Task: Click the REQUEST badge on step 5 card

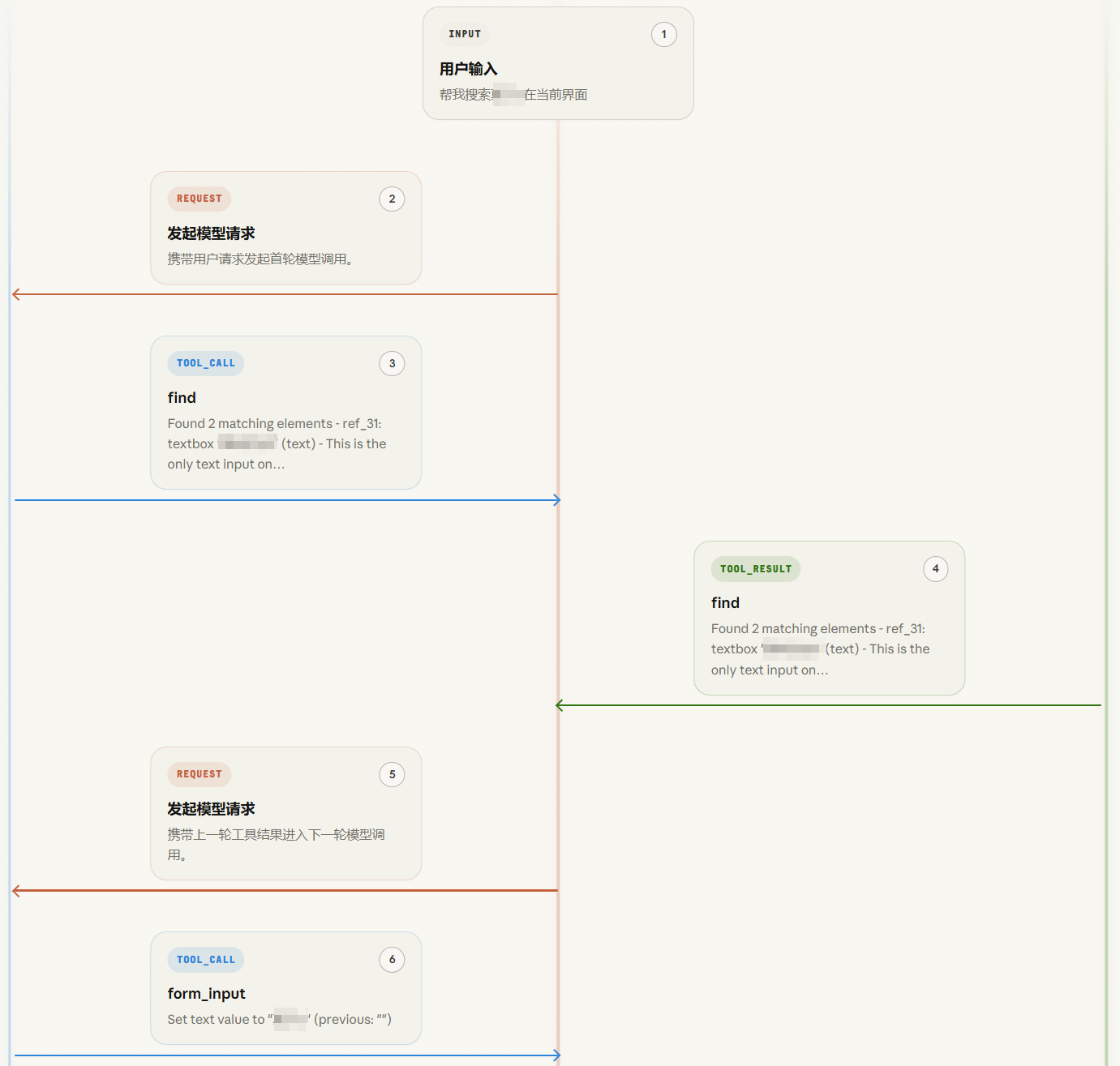Action: point(200,774)
